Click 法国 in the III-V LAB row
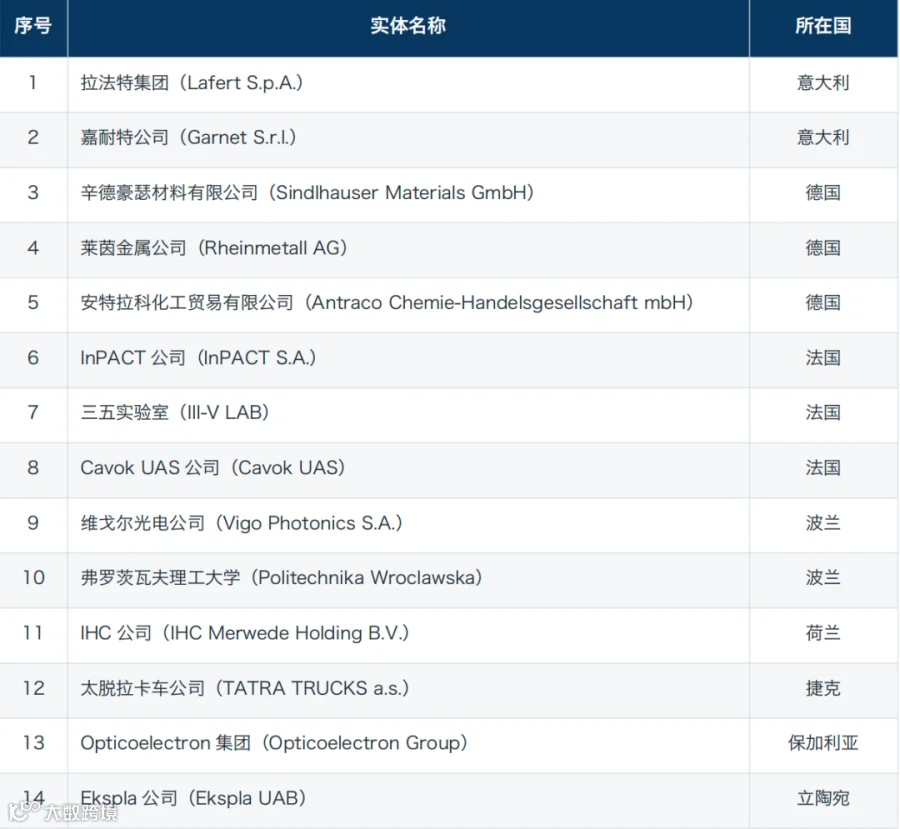The height and width of the screenshot is (829, 900). click(x=823, y=413)
